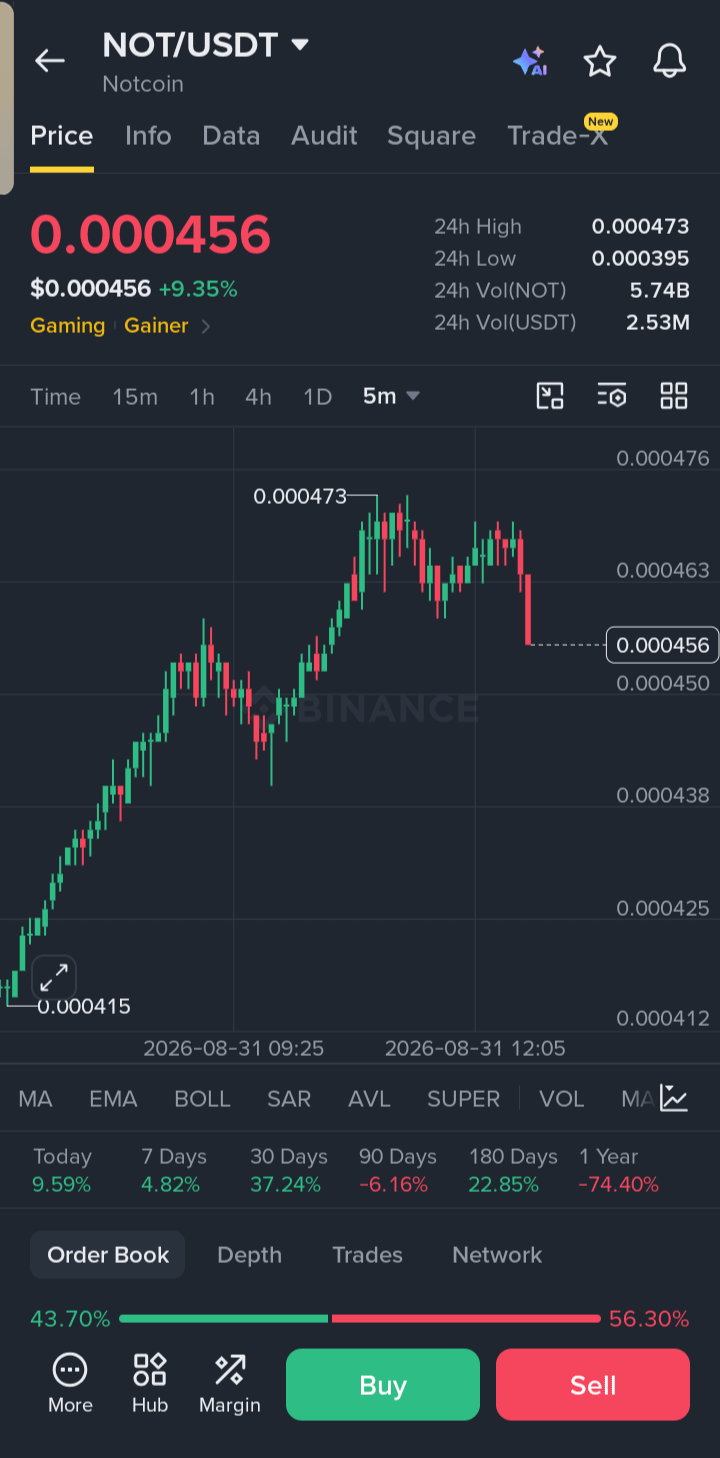Tap the Sell button
Screen dimensions: 720x1458
click(593, 1385)
